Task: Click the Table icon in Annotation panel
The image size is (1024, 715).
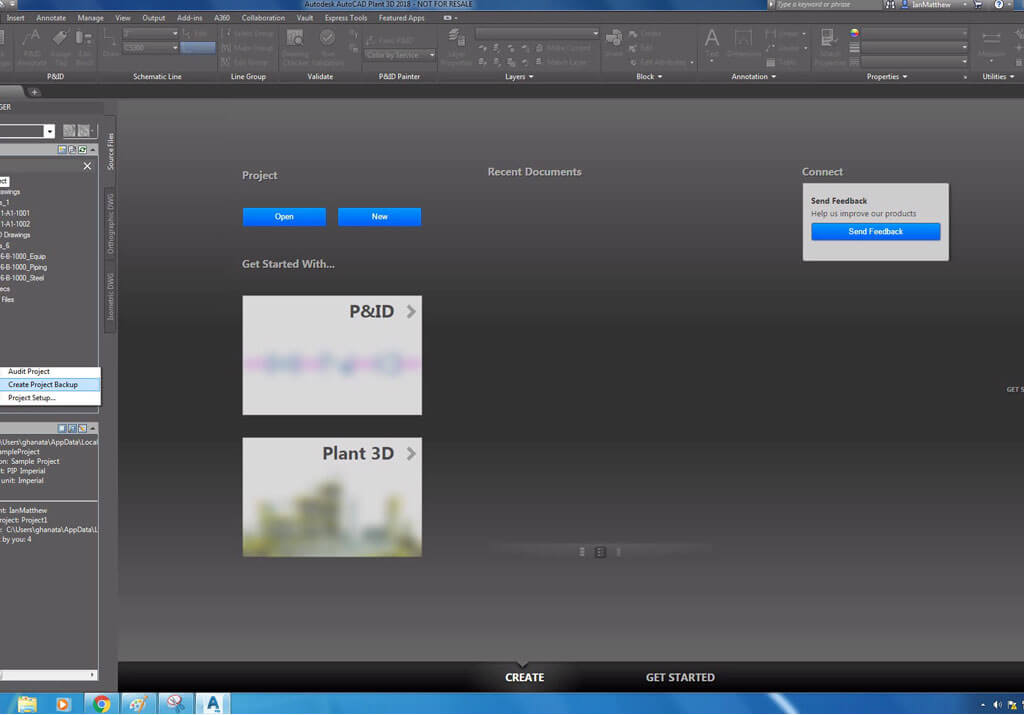Action: [771, 63]
